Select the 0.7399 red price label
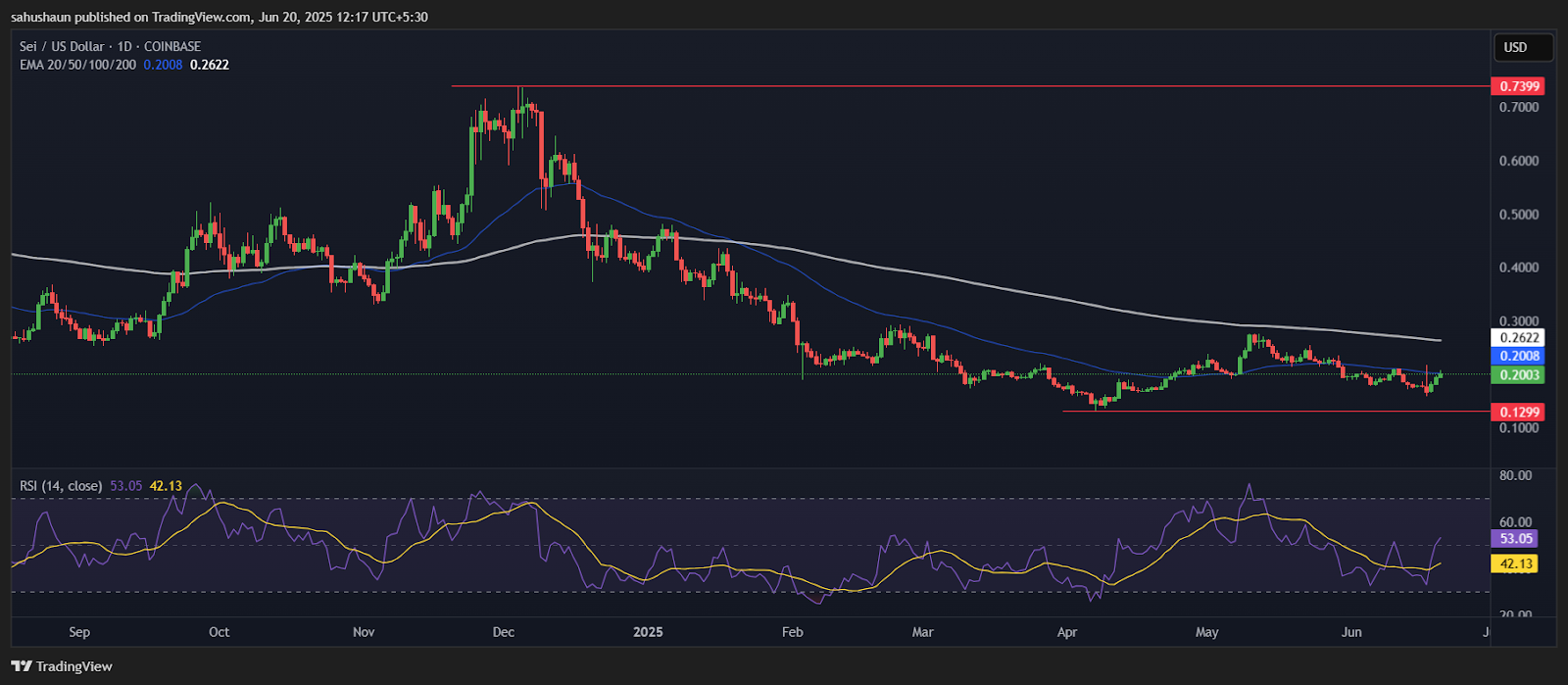 click(x=1519, y=86)
